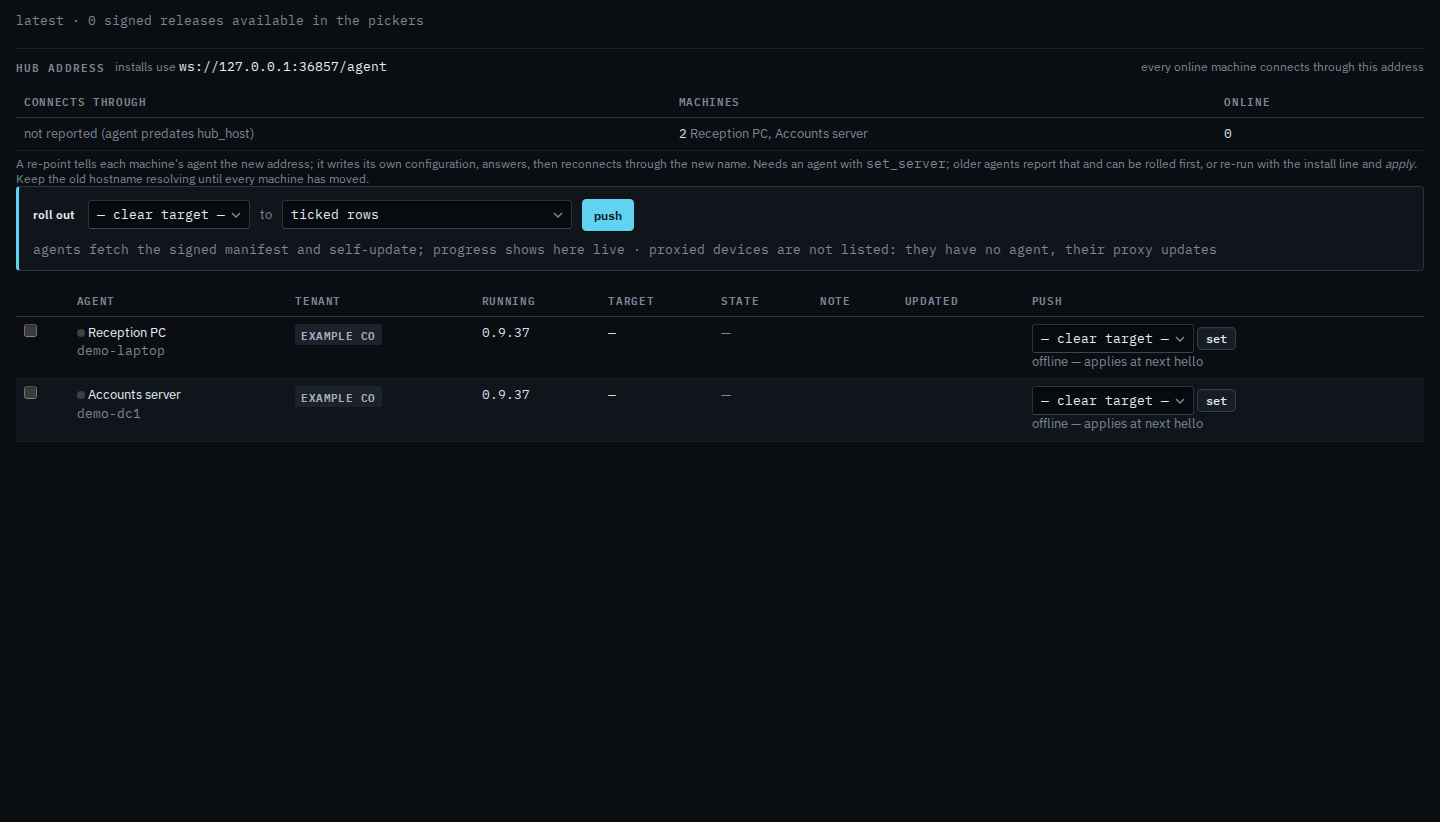Click the NOTE column header
The image size is (1440, 822).
coord(835,301)
